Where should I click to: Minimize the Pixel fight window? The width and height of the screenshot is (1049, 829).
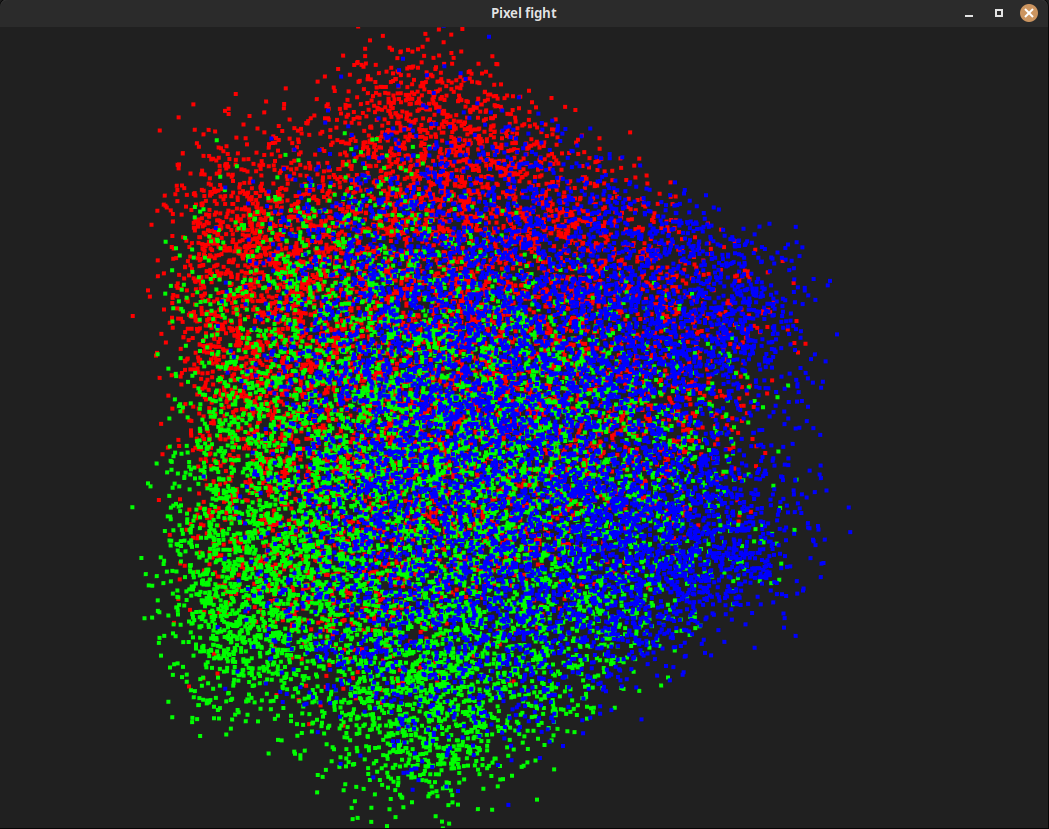(x=969, y=13)
